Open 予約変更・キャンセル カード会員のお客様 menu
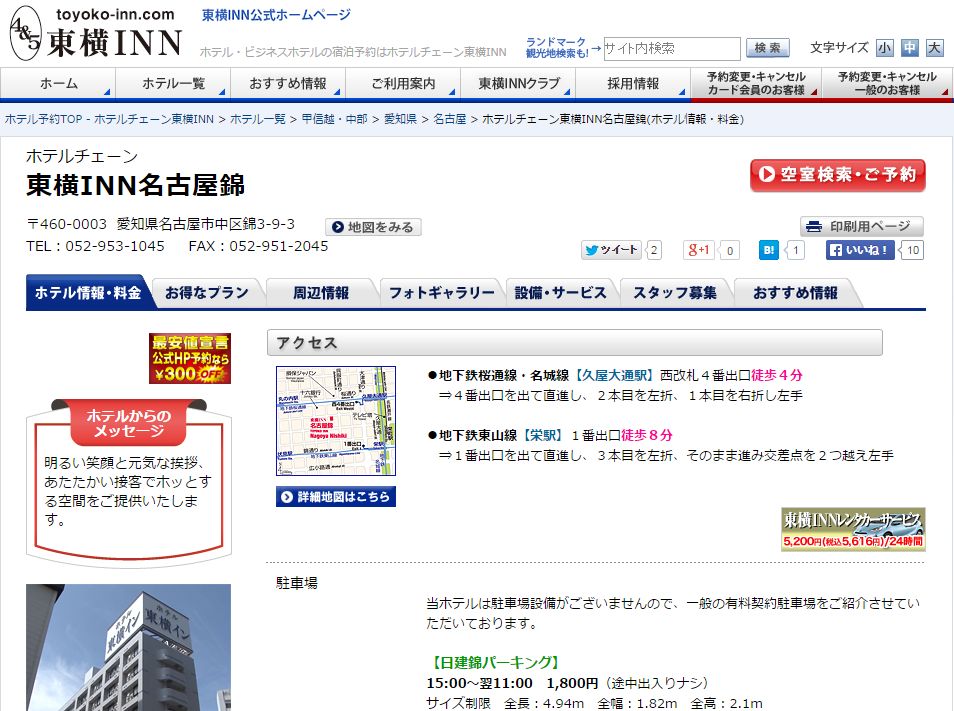Image resolution: width=954 pixels, height=711 pixels. point(756,83)
